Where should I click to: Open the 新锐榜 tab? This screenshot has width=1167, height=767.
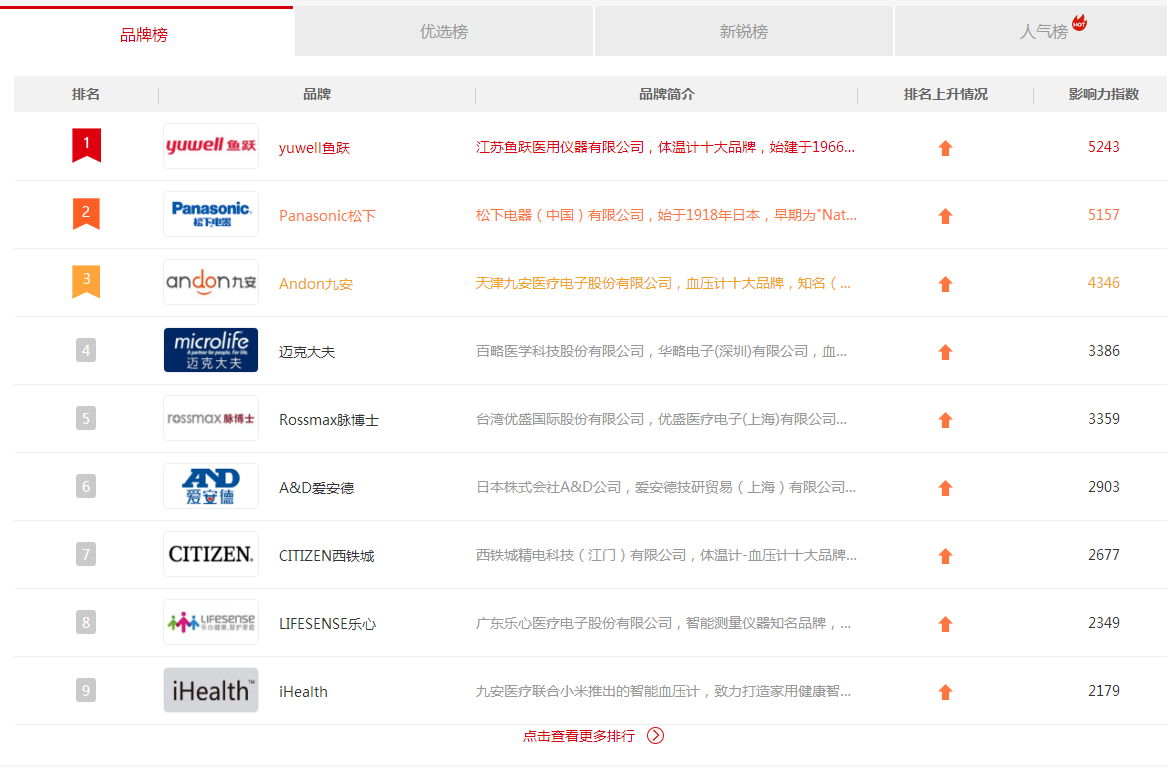tap(744, 31)
